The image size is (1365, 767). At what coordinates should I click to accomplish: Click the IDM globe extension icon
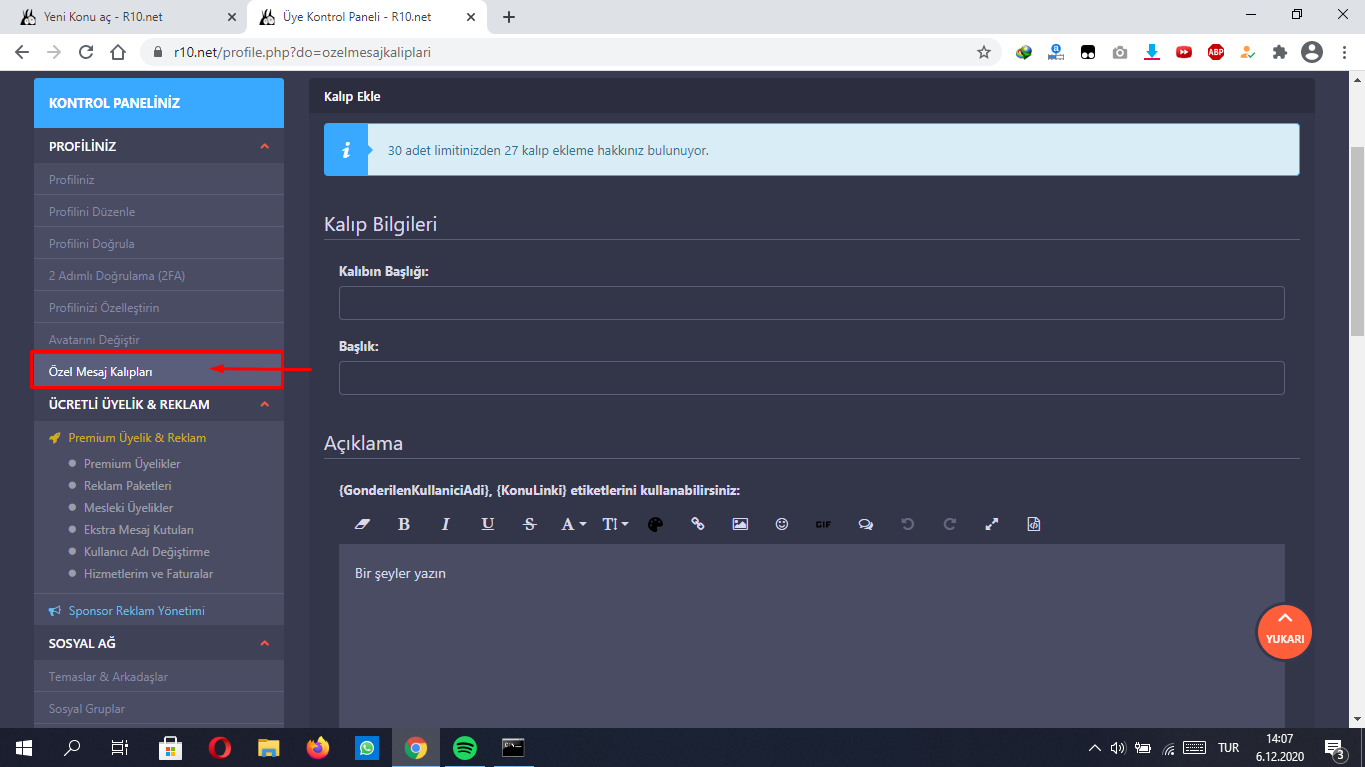pos(1024,52)
